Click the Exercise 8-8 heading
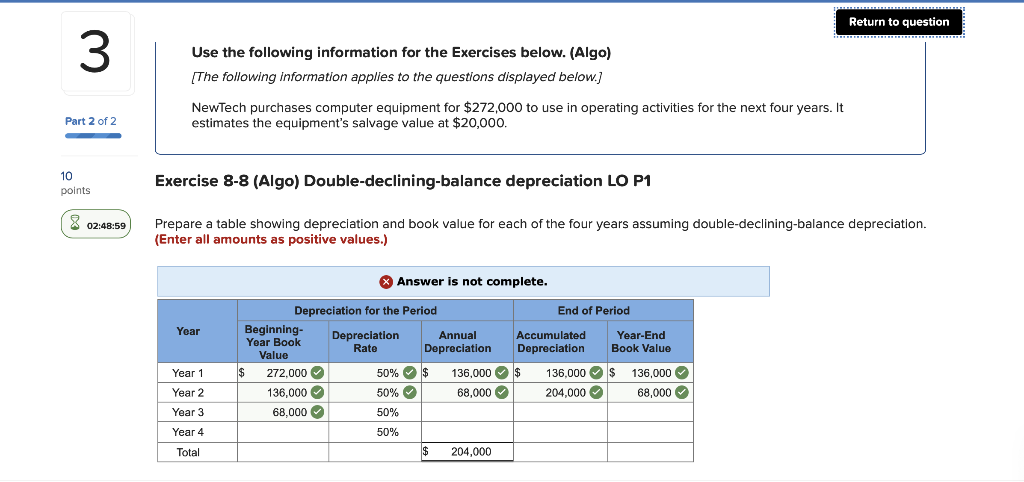The height and width of the screenshot is (482, 1024). (x=403, y=181)
